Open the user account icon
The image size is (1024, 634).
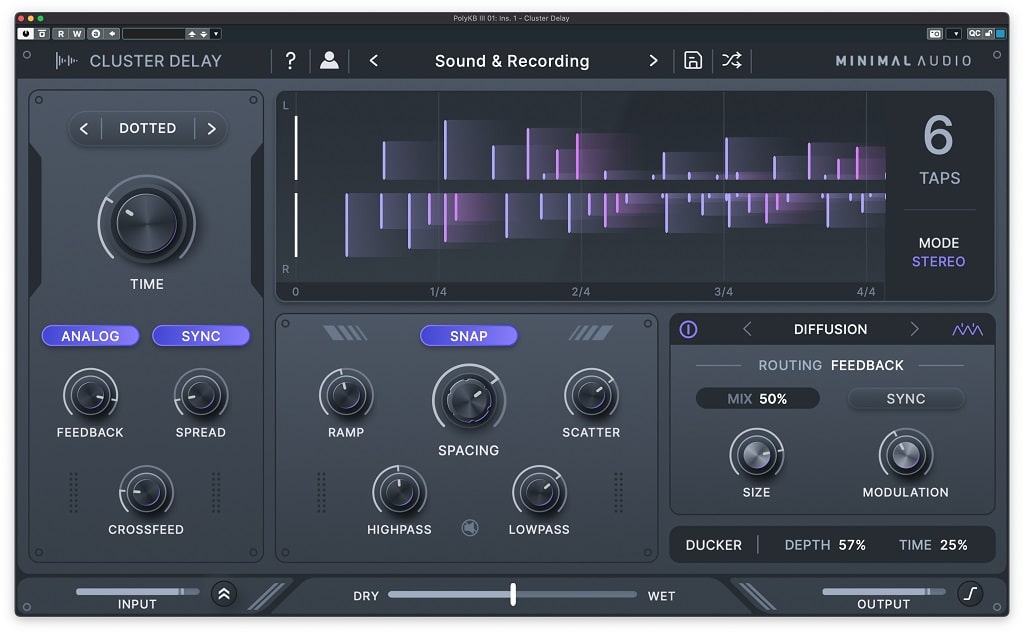(x=329, y=61)
